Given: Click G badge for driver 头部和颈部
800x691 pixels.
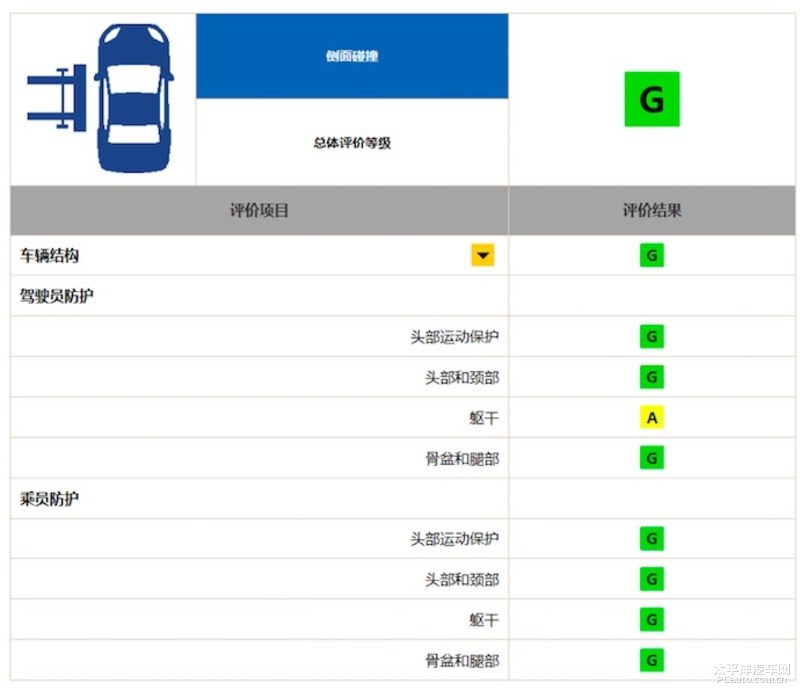Looking at the screenshot, I should 652,377.
